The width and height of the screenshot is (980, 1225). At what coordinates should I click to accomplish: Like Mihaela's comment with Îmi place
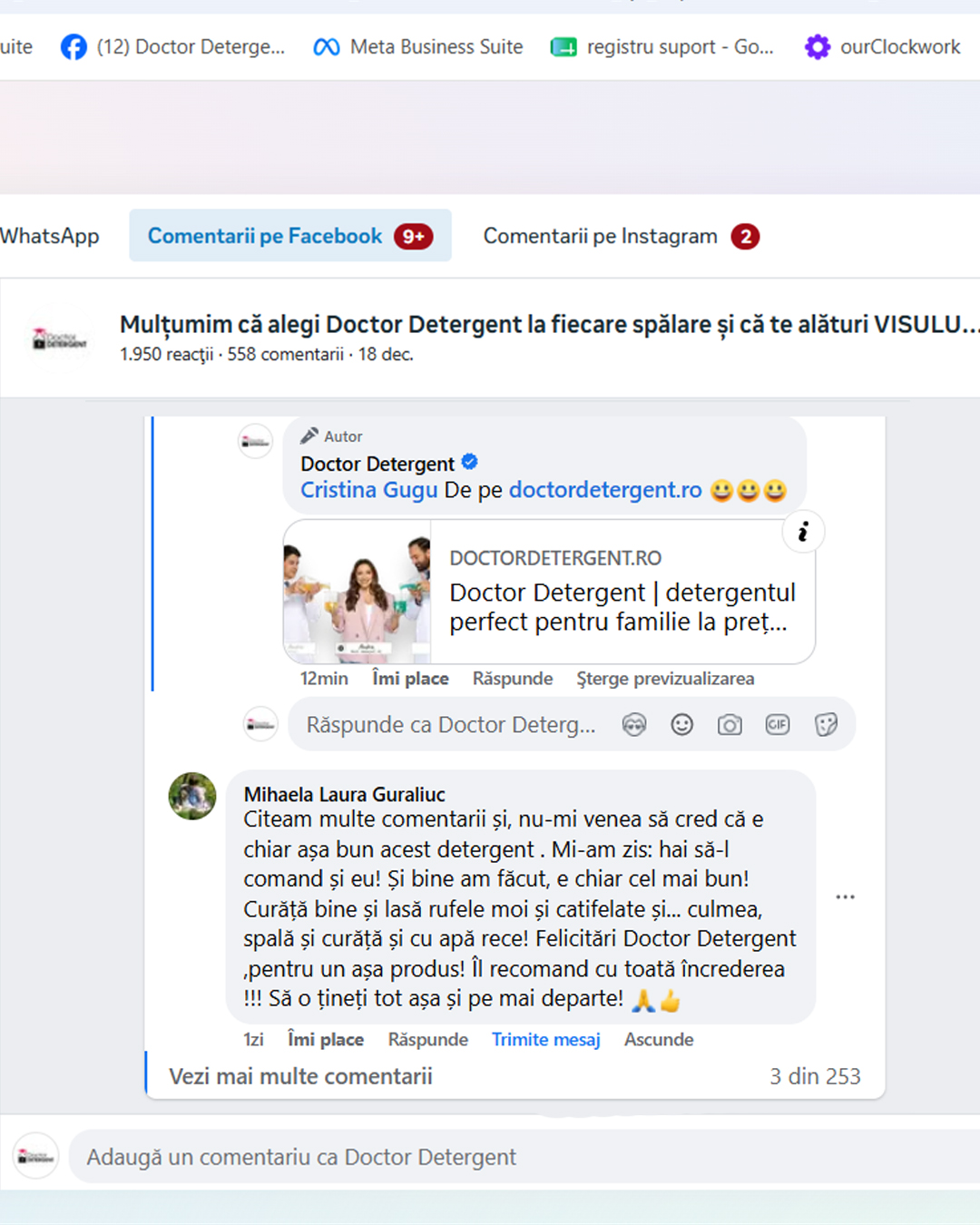tap(326, 1040)
